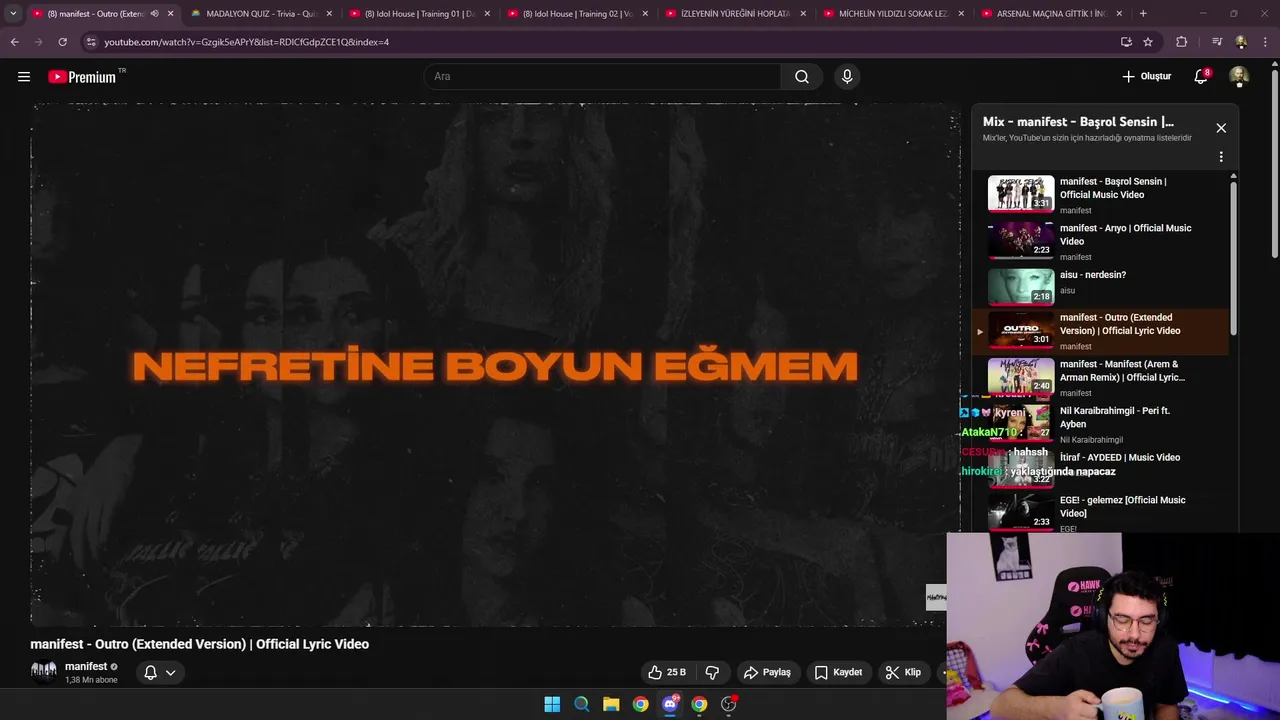
Task: Open the Mix playlist three-dot options
Action: 1221,157
